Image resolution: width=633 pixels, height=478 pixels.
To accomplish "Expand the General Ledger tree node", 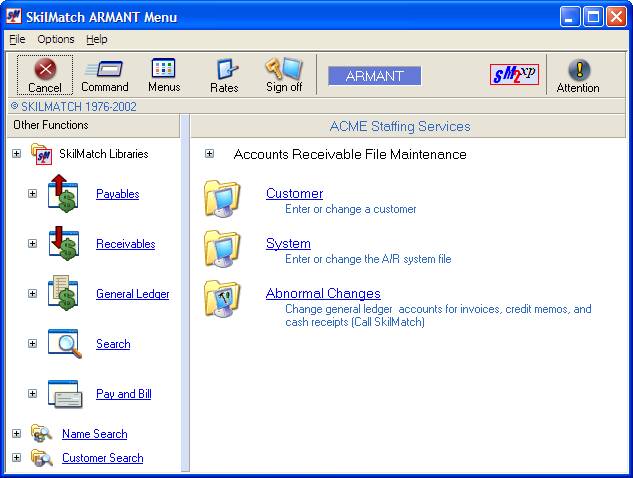I will pos(32,294).
